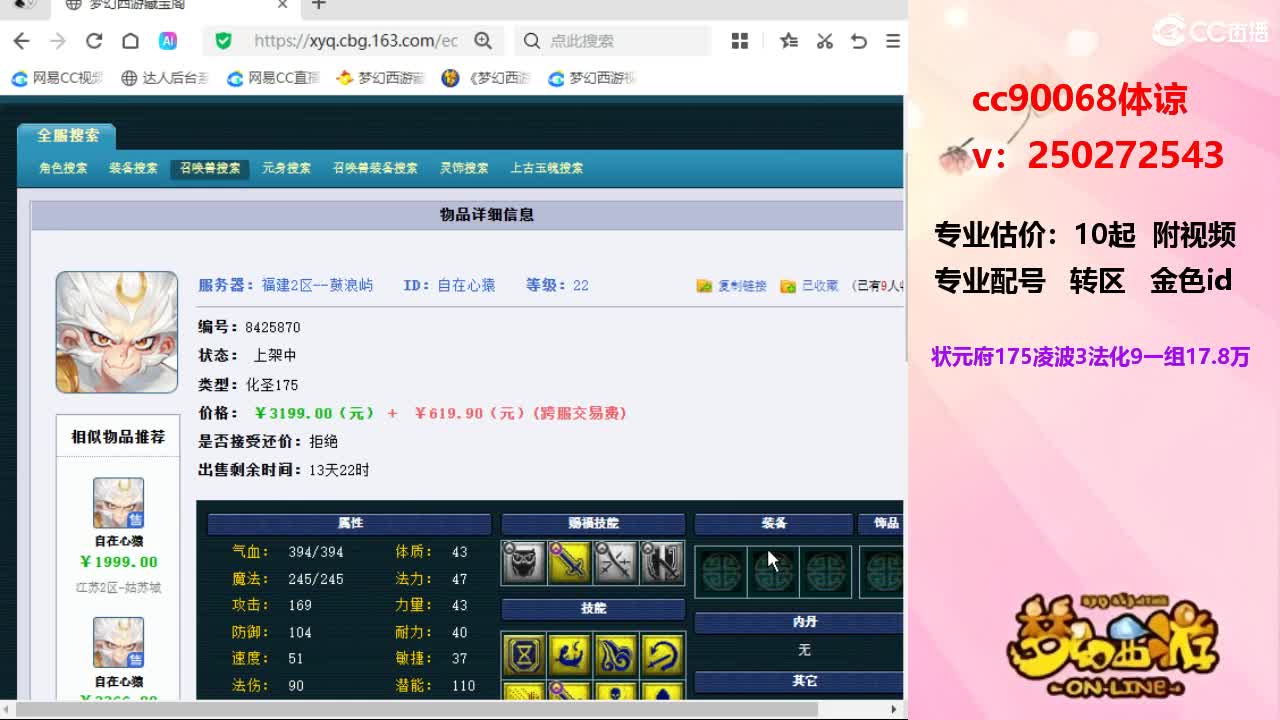Select the swirling cloud skill icon

tap(616, 654)
